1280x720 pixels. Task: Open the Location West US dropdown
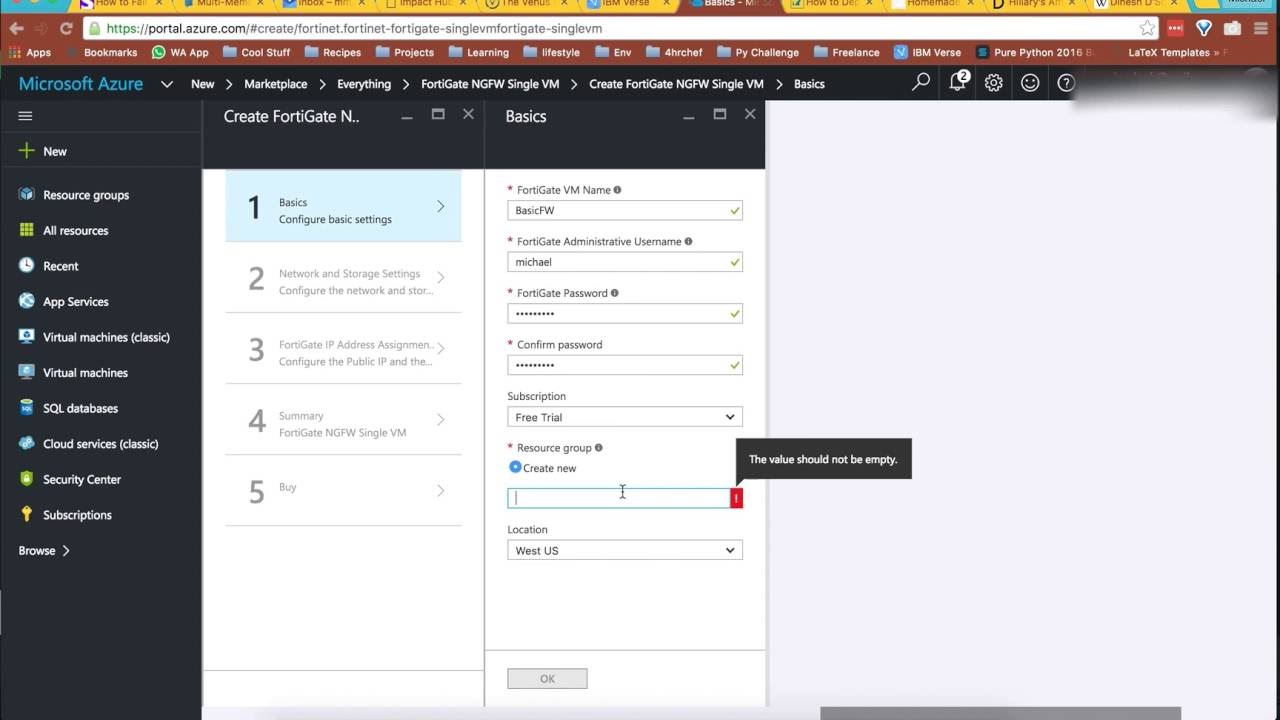coord(625,550)
